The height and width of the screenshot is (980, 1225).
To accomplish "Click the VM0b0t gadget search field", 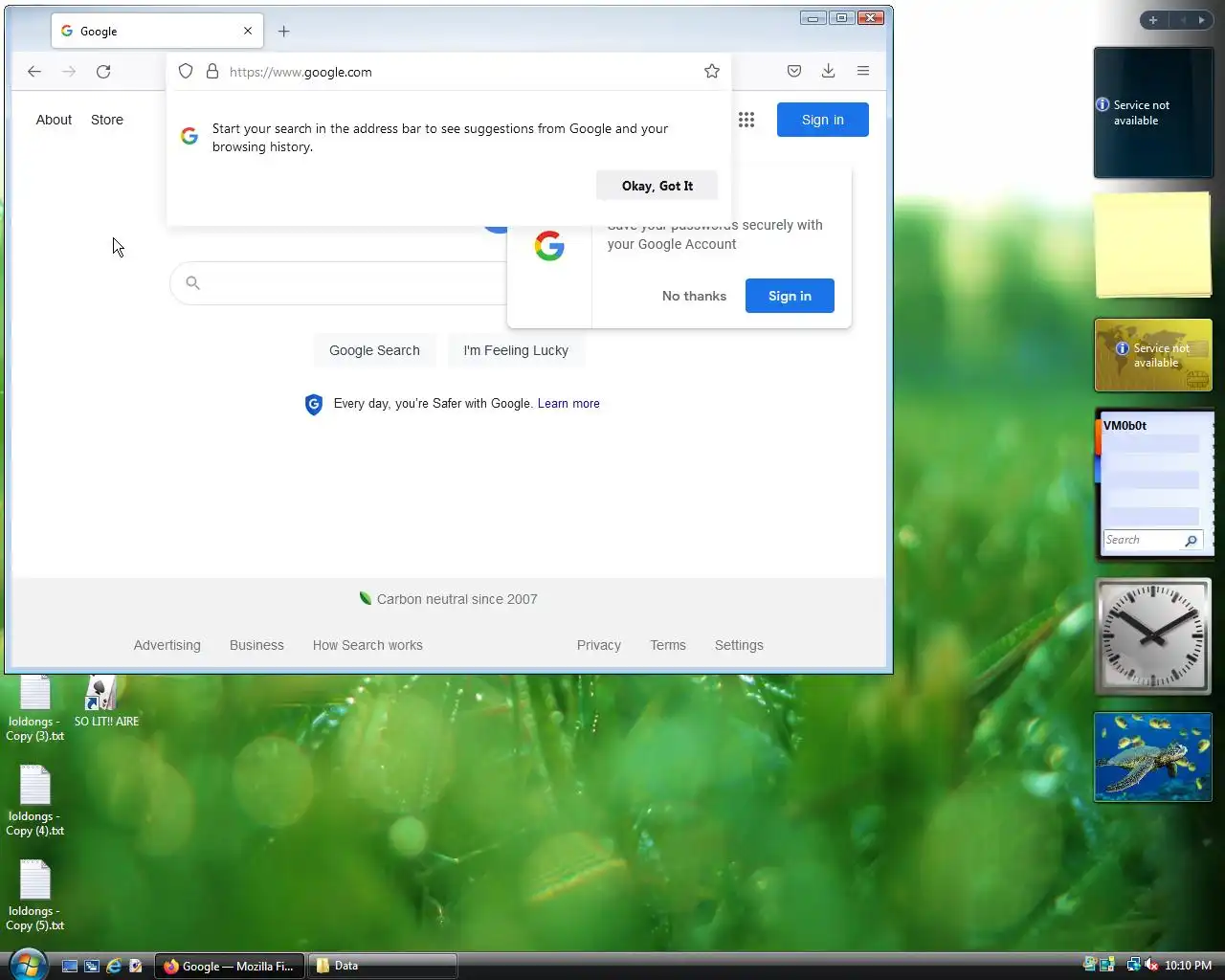I will 1143,541.
